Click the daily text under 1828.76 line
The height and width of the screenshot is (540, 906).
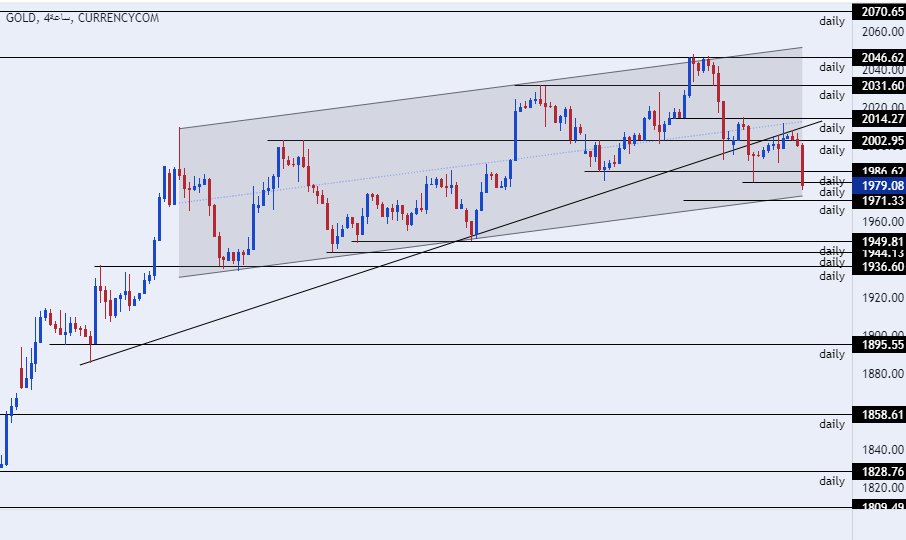(832, 481)
